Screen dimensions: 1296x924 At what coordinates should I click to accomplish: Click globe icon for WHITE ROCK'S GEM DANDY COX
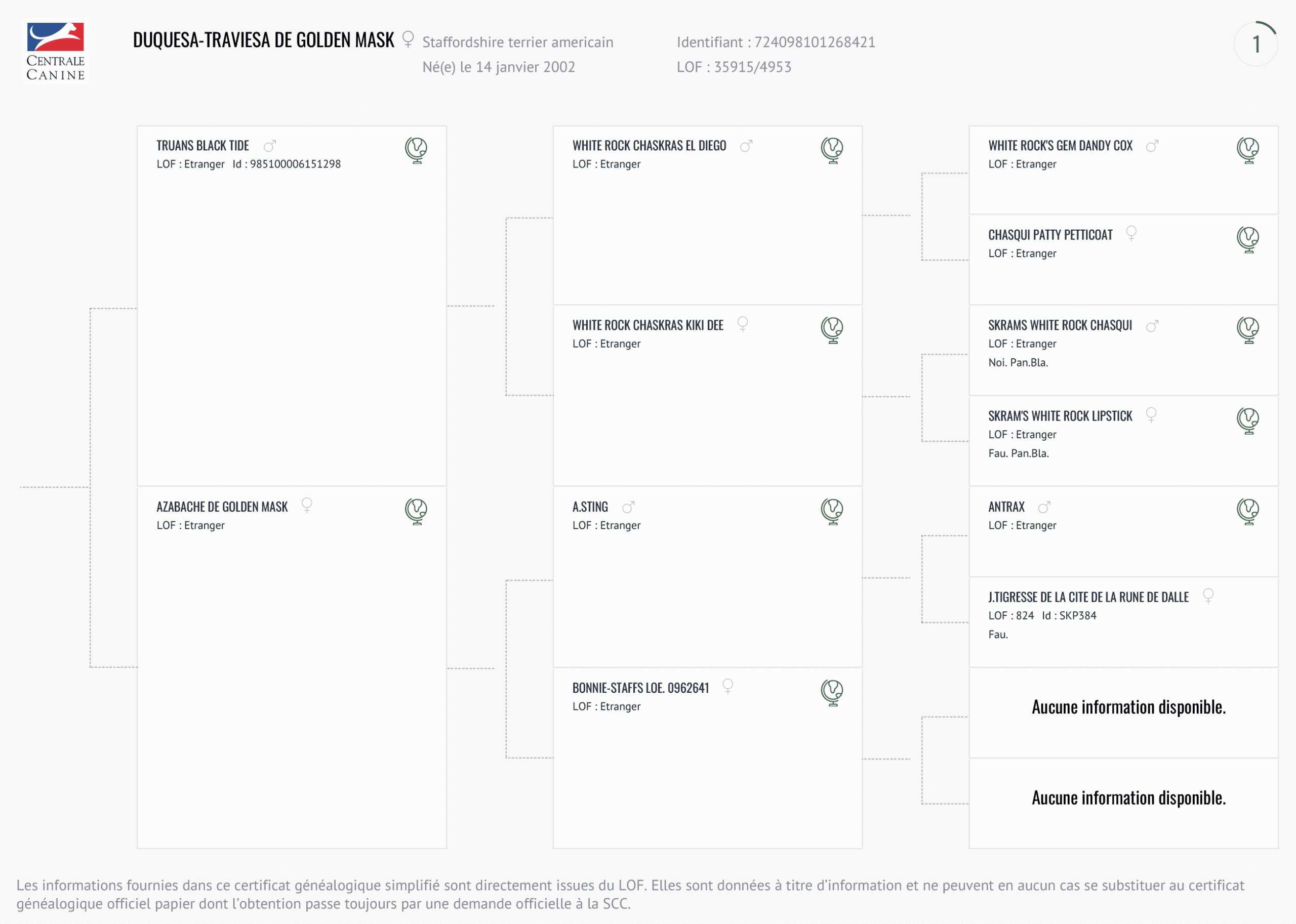tap(1247, 150)
